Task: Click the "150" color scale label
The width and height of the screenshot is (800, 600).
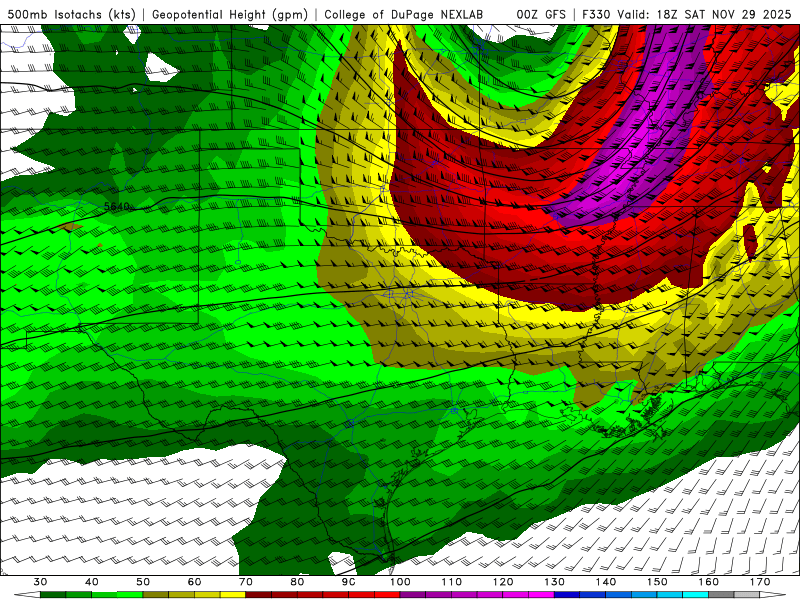Action: click(657, 582)
